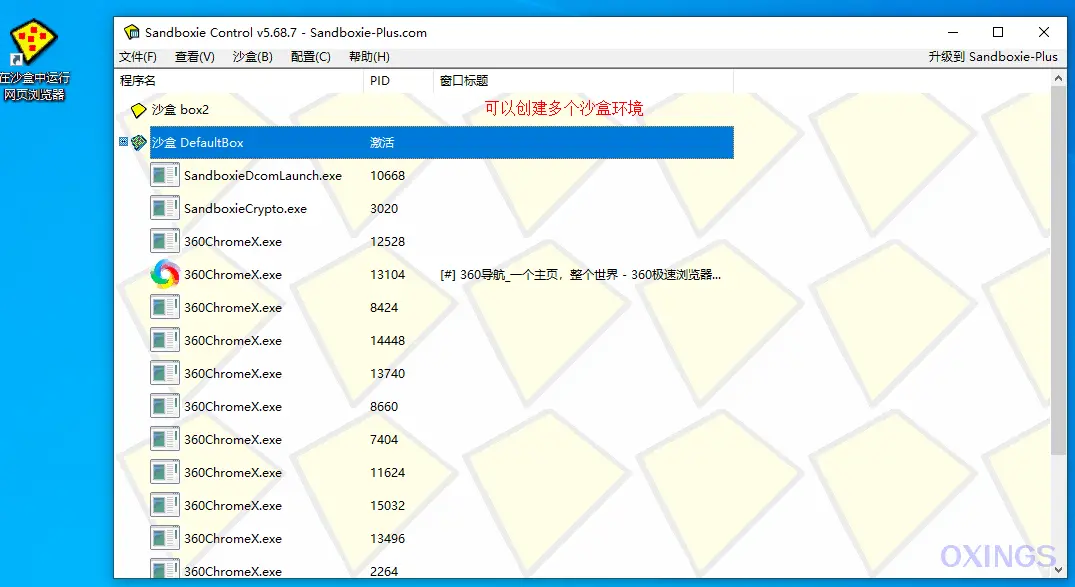The height and width of the screenshot is (587, 1075).
Task: Open the 查看(V) menu
Action: (195, 57)
